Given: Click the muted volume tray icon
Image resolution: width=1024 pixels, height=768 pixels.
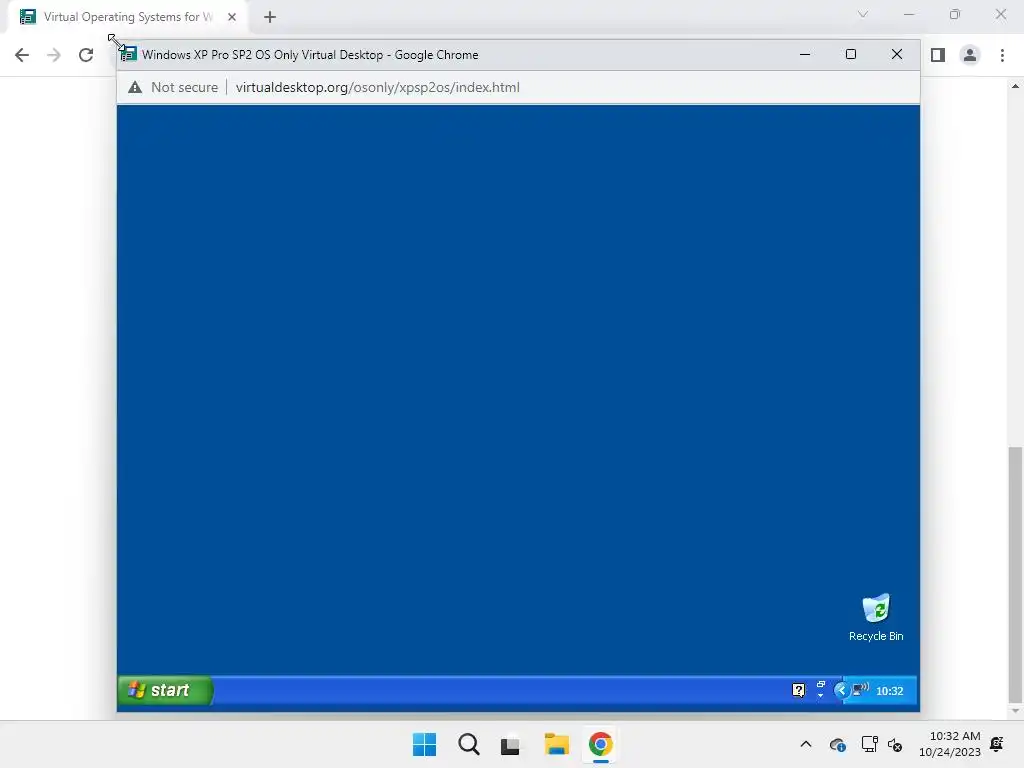Looking at the screenshot, I should (895, 744).
